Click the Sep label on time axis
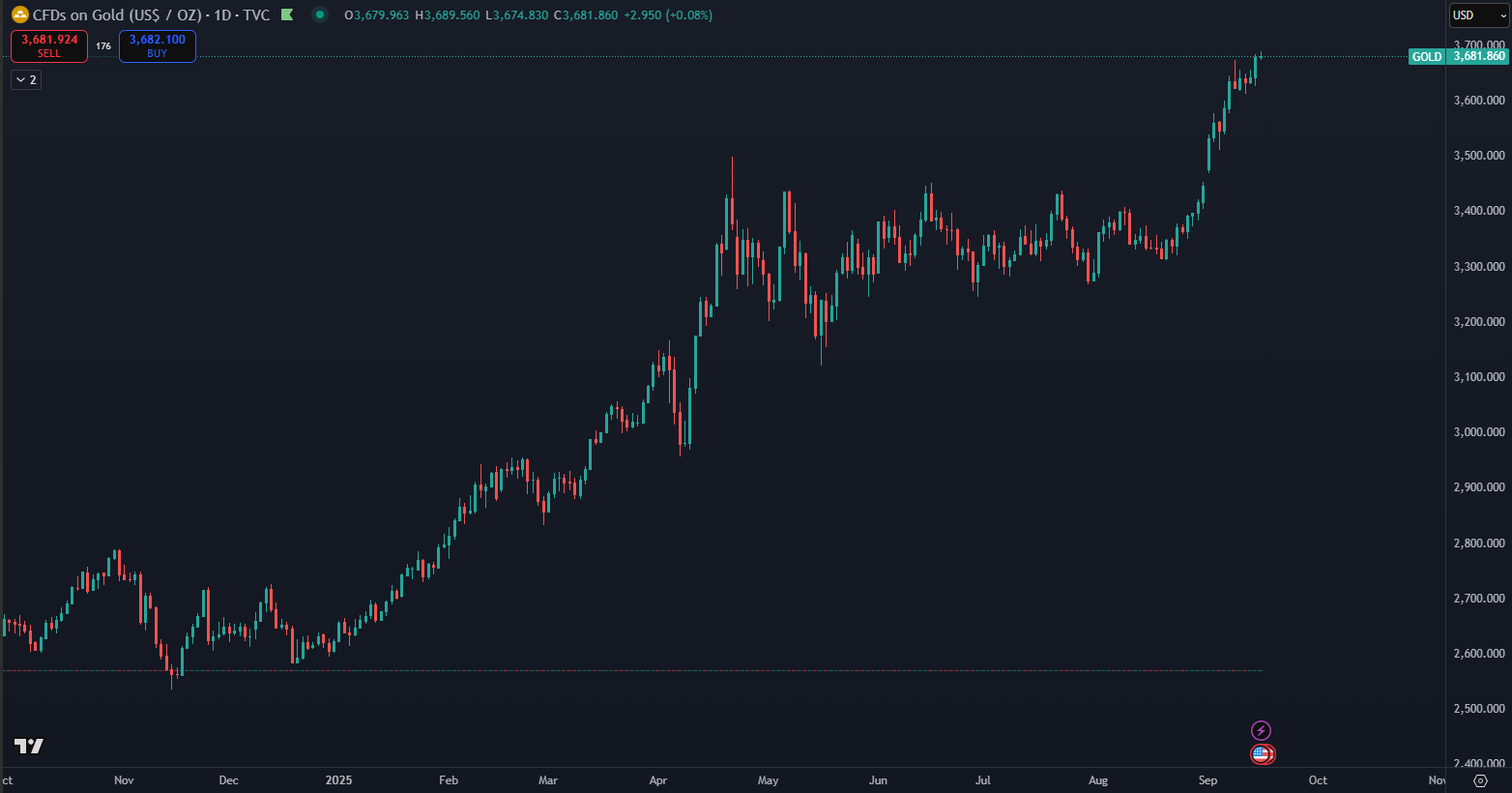 pyautogui.click(x=1207, y=780)
